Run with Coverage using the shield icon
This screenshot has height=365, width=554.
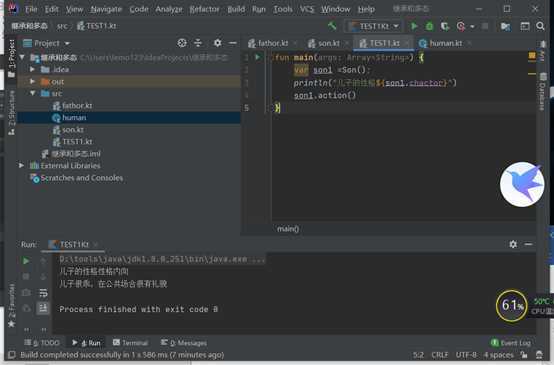[x=444, y=26]
